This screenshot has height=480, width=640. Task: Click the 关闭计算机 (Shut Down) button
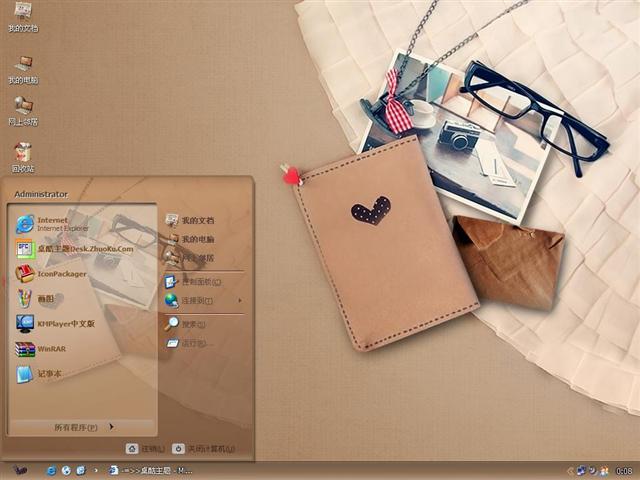pos(204,449)
